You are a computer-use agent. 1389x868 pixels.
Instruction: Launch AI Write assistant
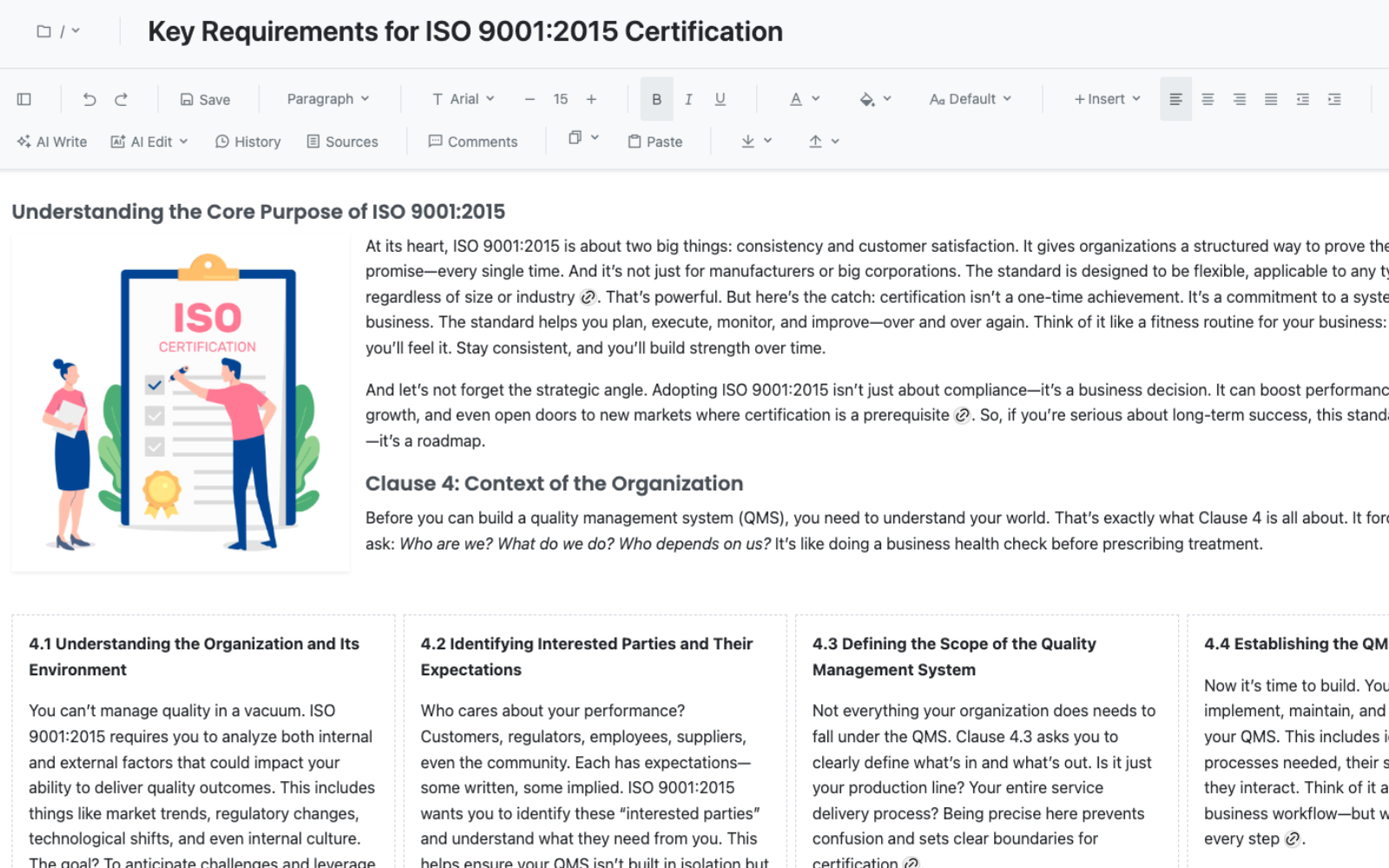coord(52,141)
